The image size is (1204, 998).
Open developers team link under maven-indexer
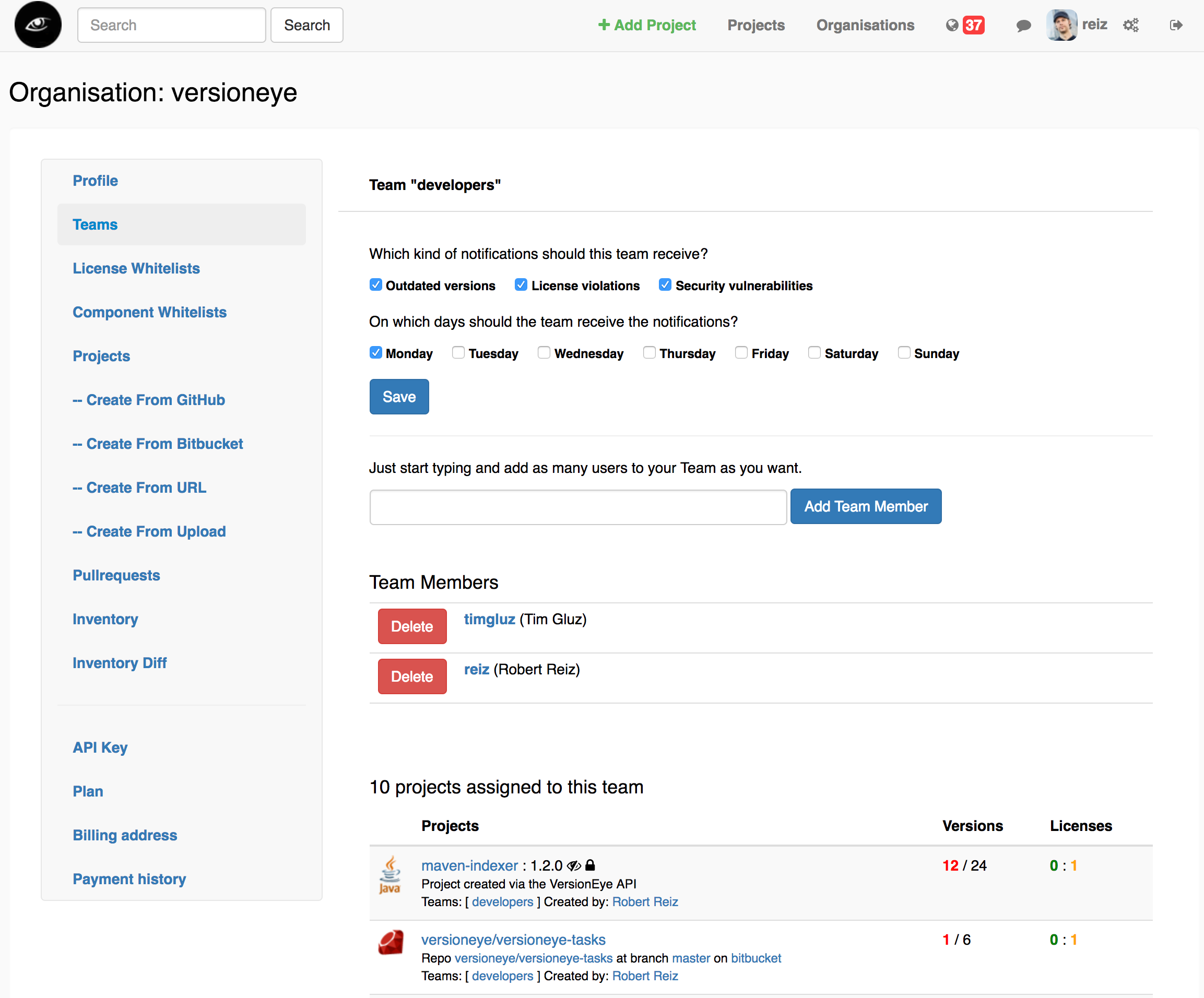point(503,901)
